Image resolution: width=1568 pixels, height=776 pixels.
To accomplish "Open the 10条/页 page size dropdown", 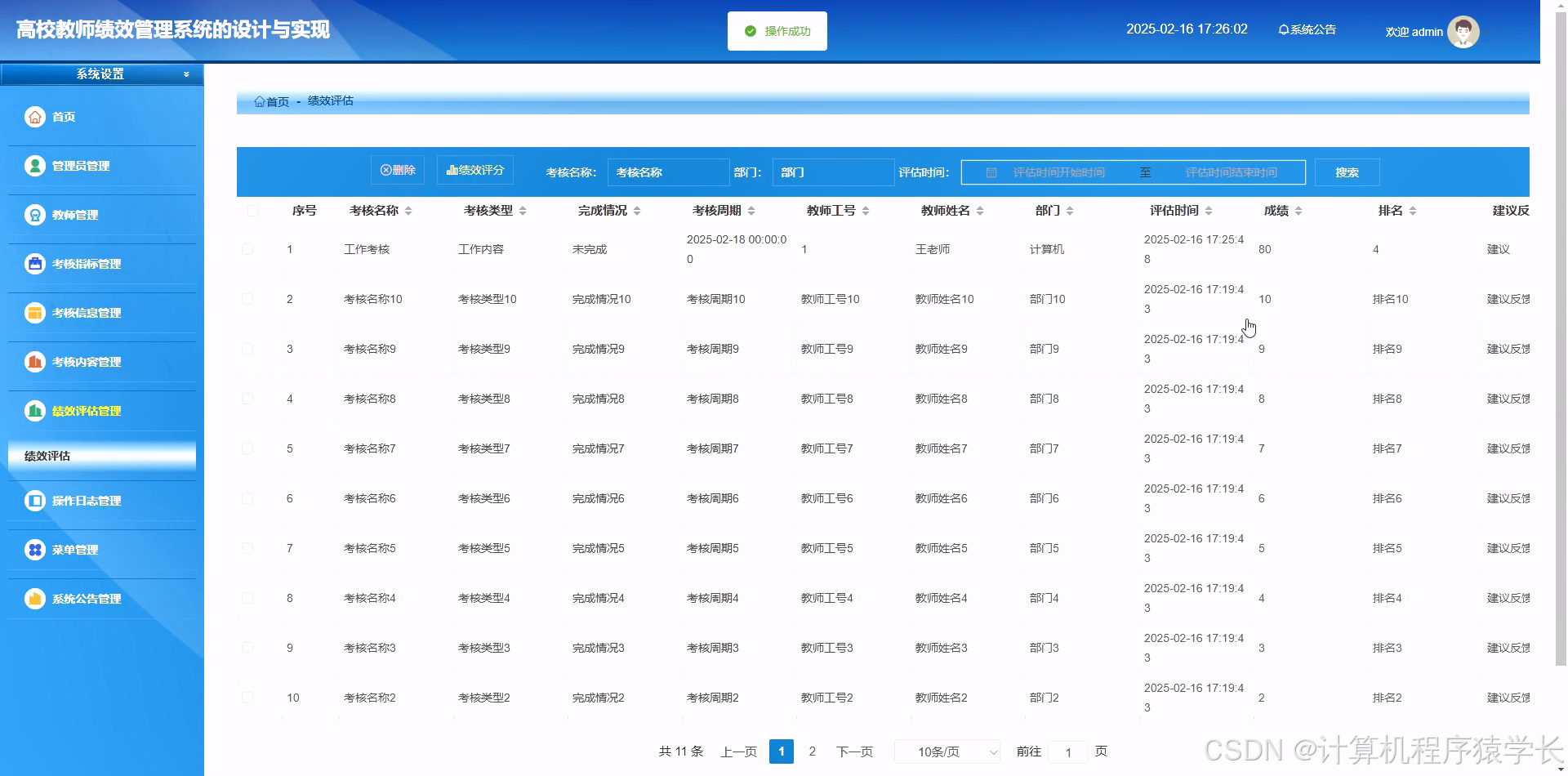I will pos(946,751).
